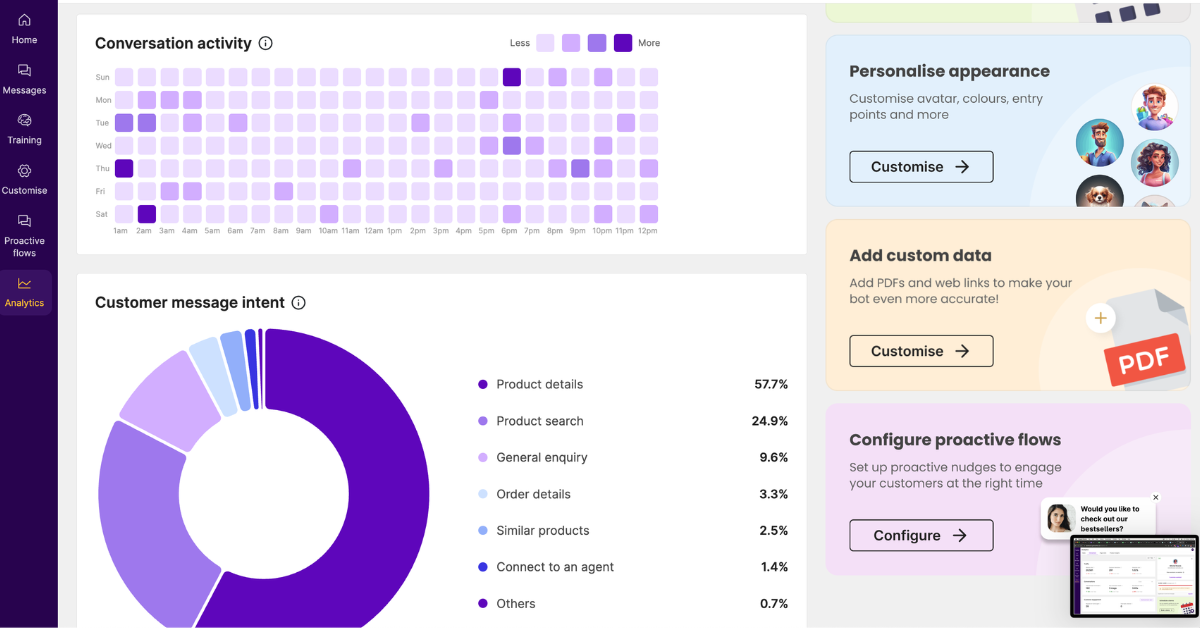
Task: Click Configure under Configure proactive flows
Action: pyautogui.click(x=921, y=535)
